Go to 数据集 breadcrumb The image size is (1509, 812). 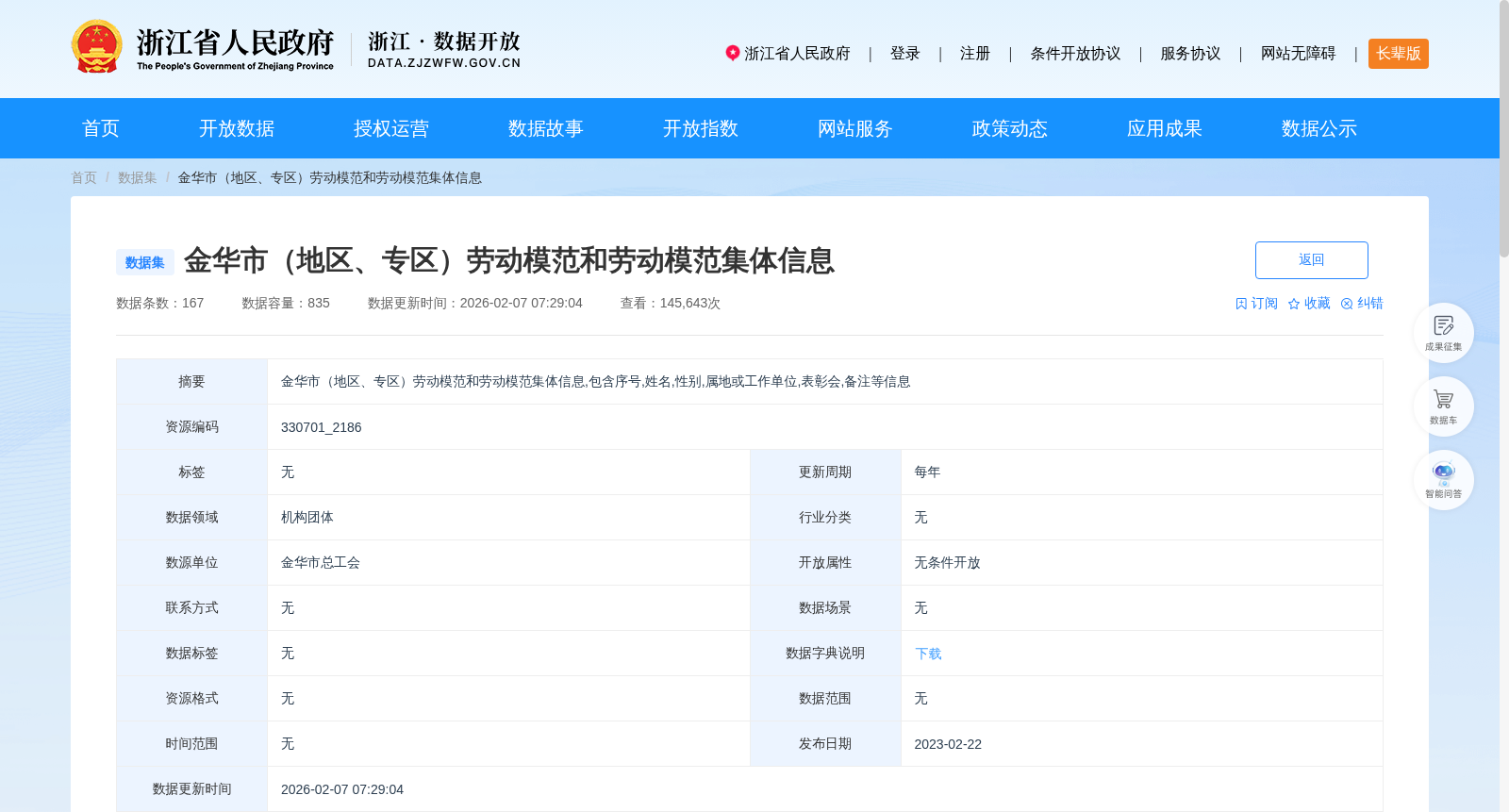click(138, 177)
